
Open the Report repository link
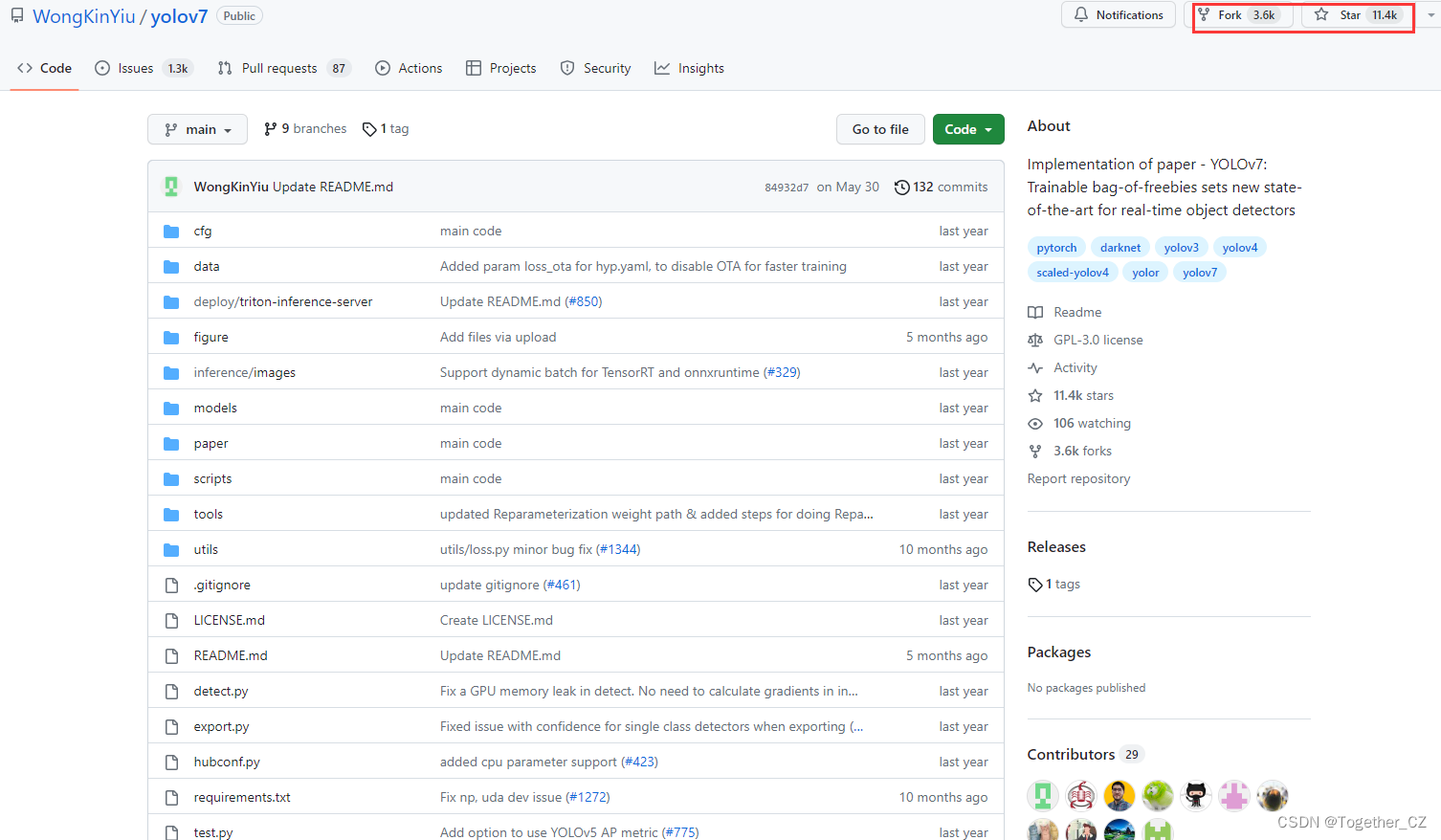1078,478
